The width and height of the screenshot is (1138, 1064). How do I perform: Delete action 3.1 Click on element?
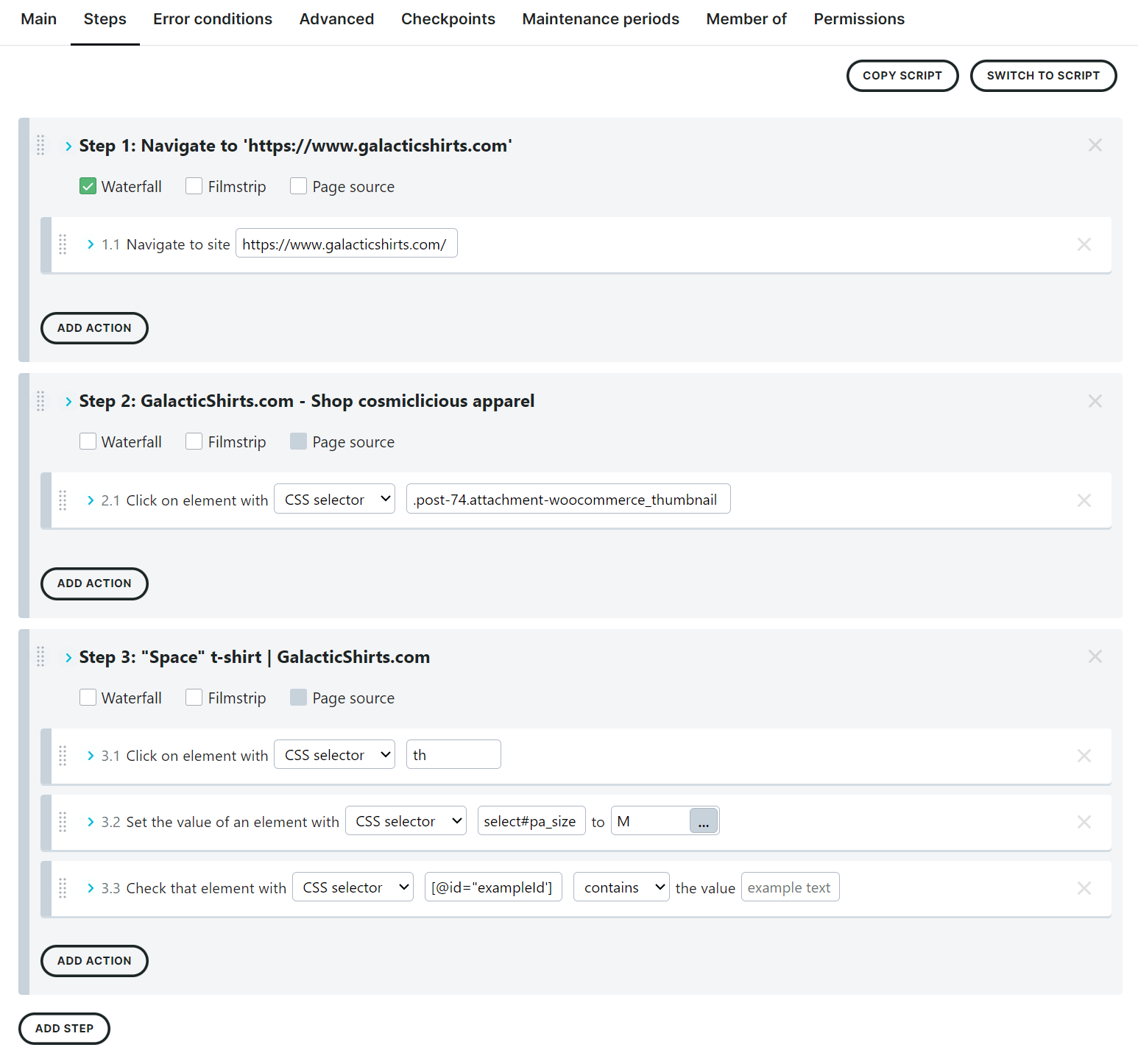pos(1084,756)
